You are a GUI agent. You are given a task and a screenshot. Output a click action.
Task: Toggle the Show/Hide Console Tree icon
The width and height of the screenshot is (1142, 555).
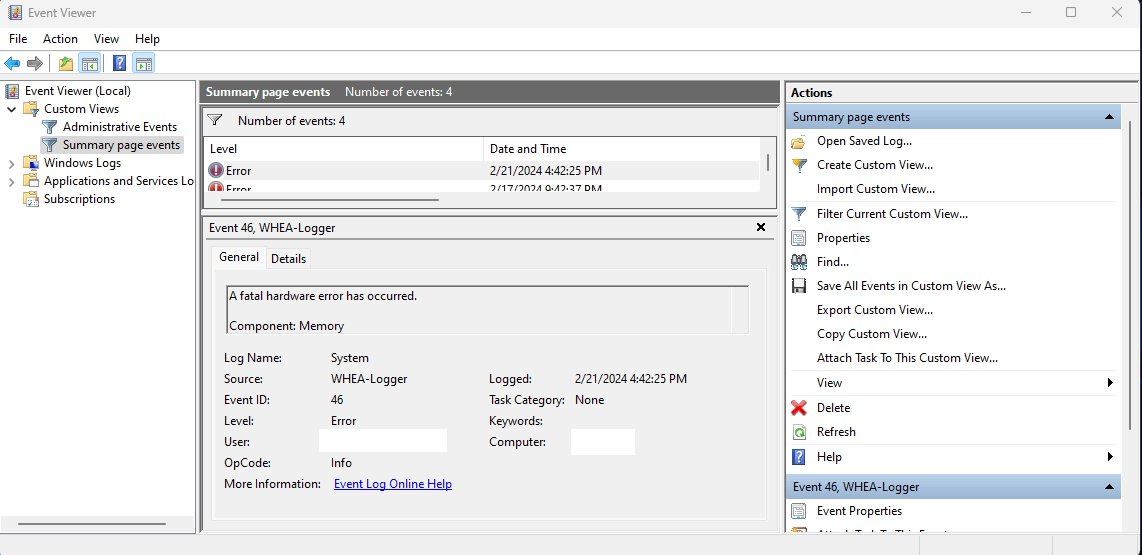pyautogui.click(x=90, y=63)
